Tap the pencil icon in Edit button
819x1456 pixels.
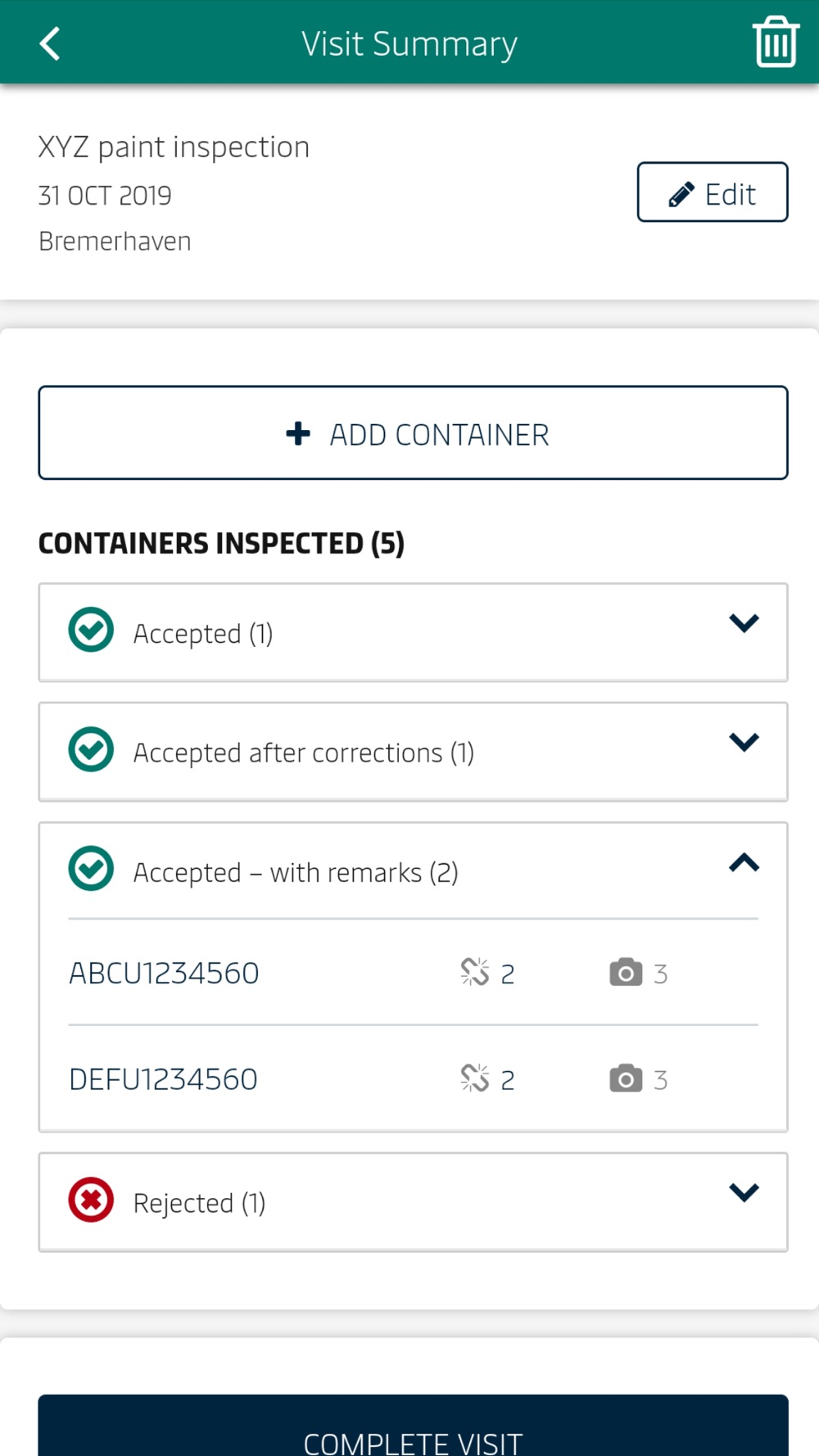tap(681, 194)
